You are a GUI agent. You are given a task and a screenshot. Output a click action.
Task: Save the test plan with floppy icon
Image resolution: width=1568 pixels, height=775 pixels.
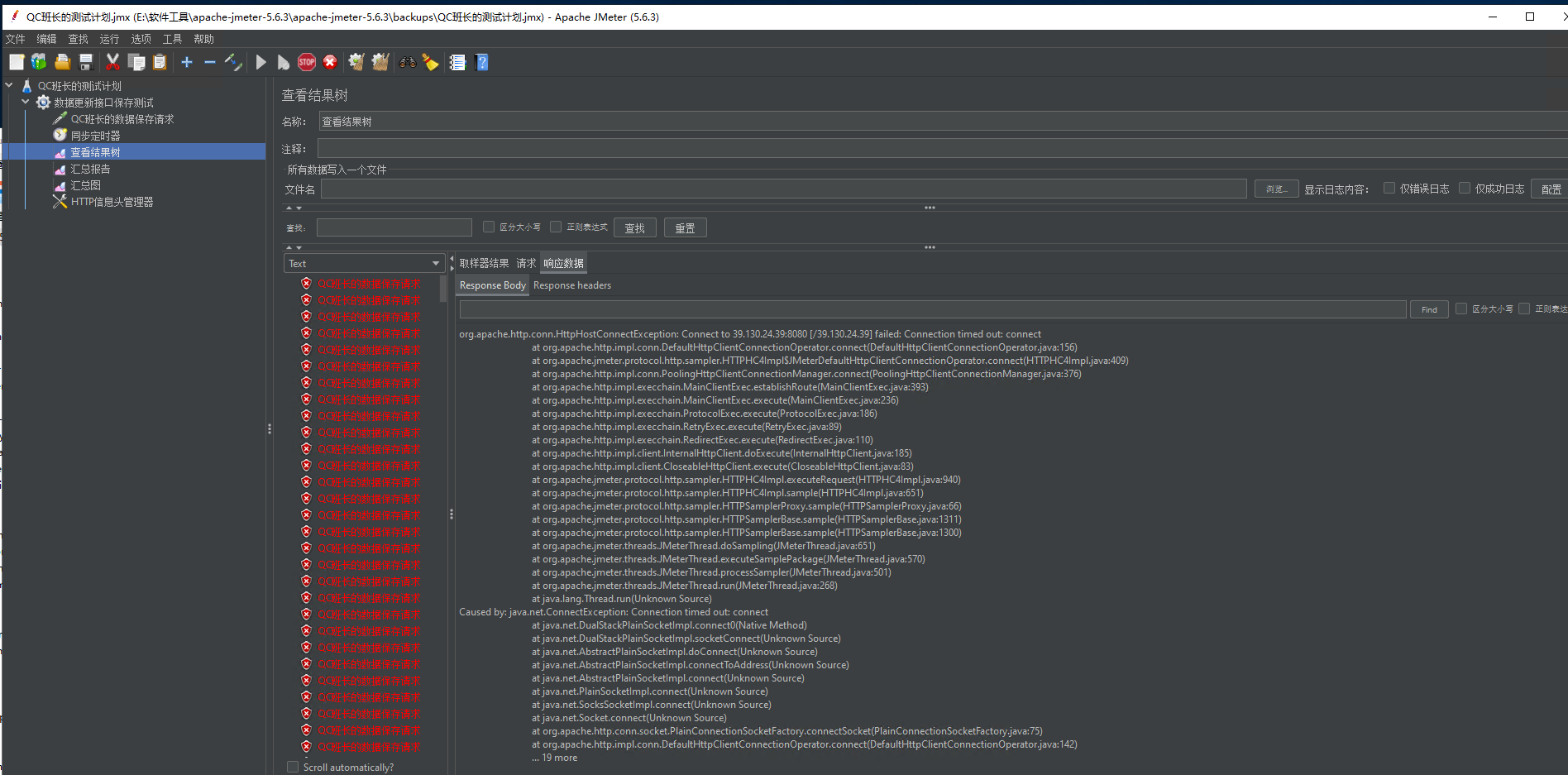click(x=85, y=62)
